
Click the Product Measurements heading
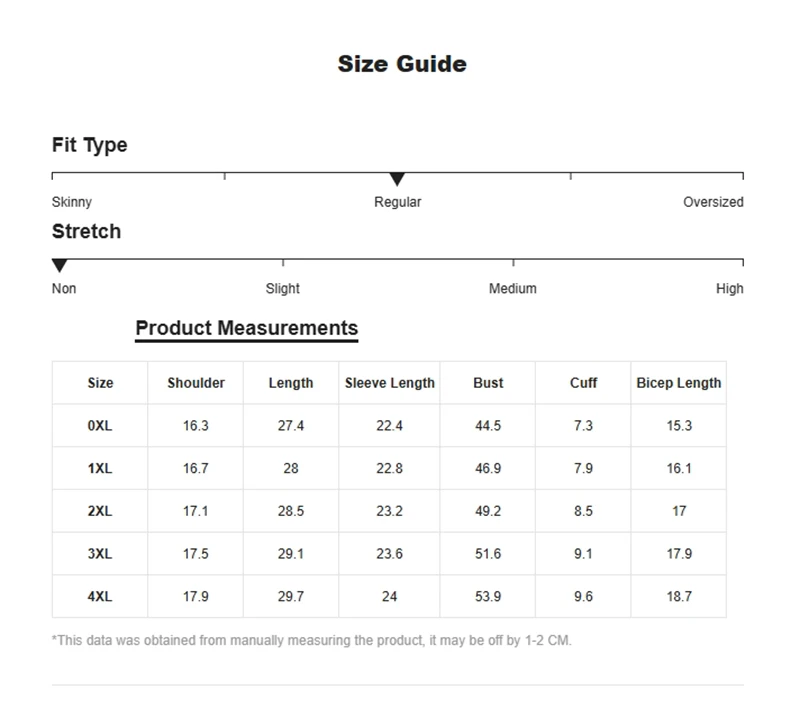(x=246, y=328)
